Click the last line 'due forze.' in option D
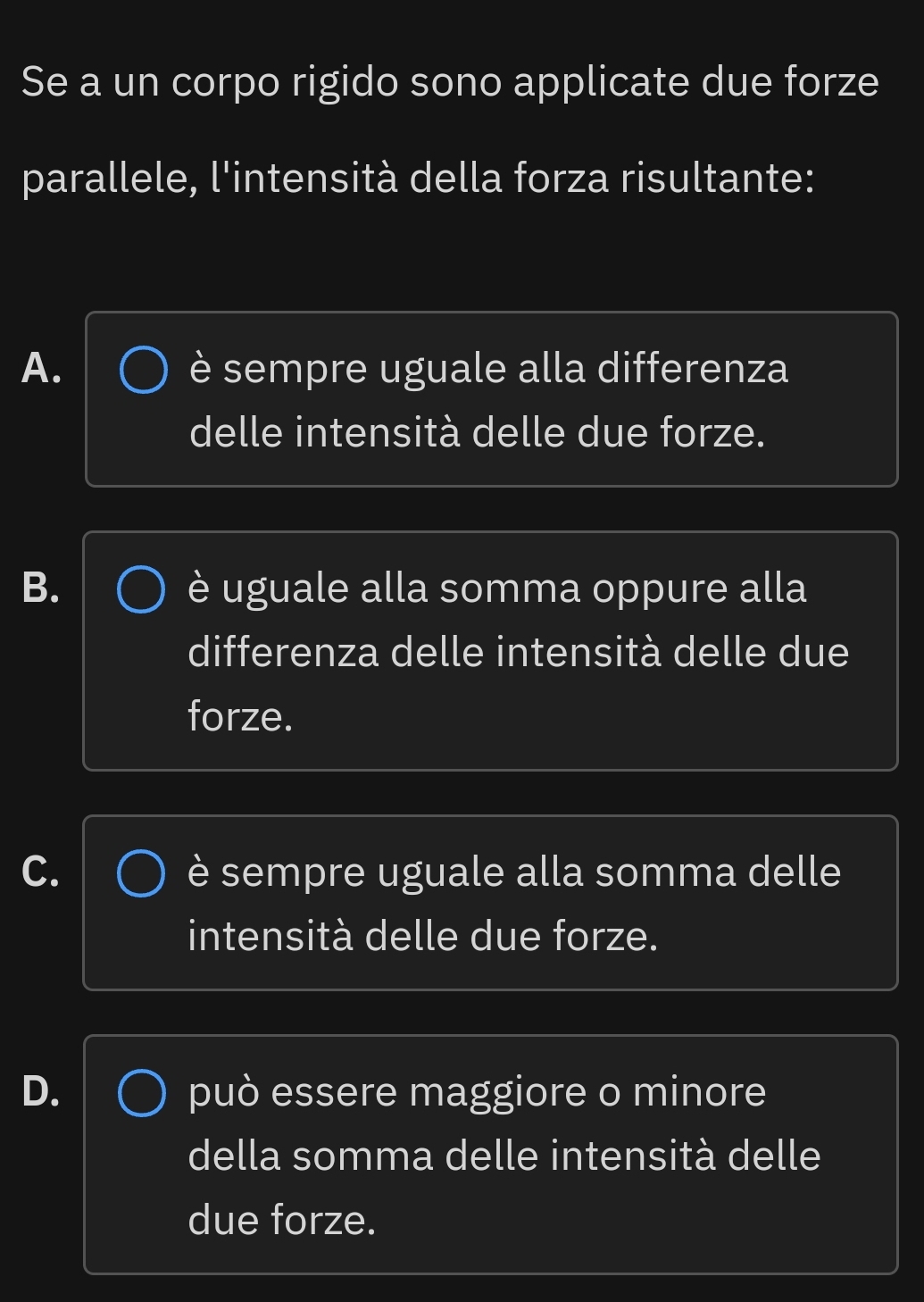This screenshot has width=924, height=1302. 282,1220
